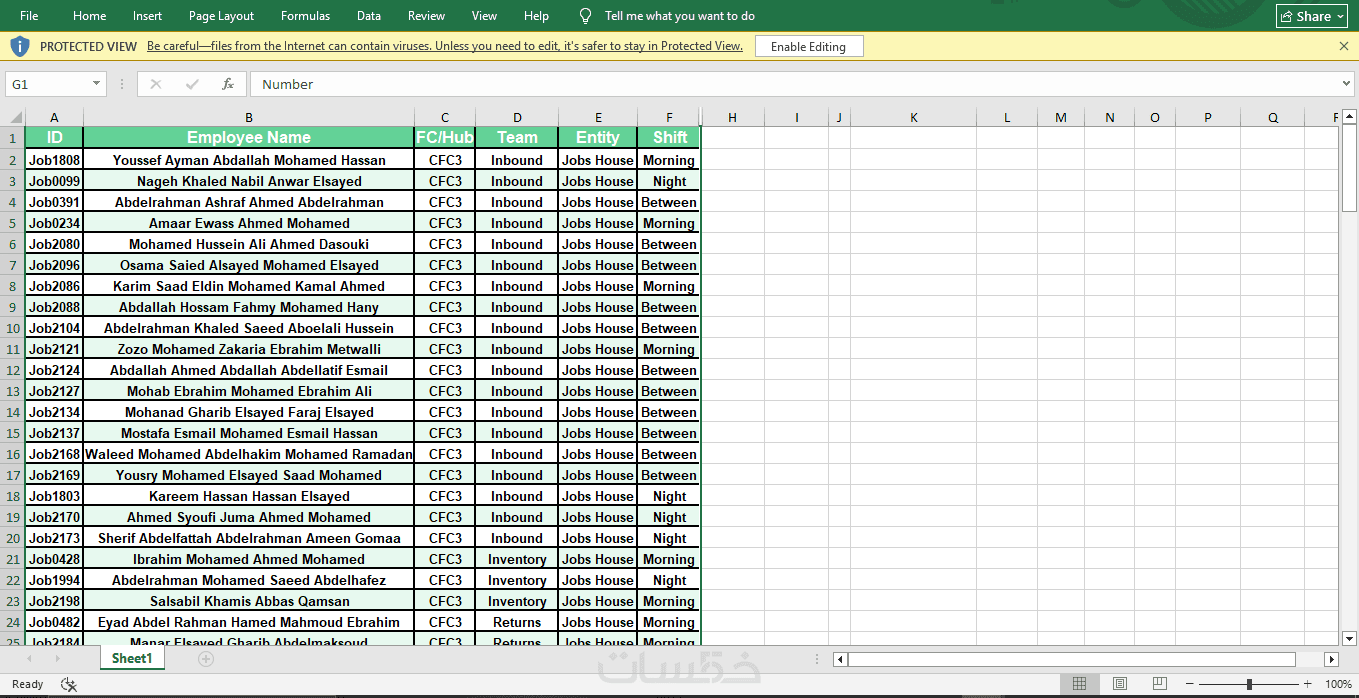This screenshot has width=1359, height=698.
Task: Click the 100% zoom level
Action: pos(1338,684)
